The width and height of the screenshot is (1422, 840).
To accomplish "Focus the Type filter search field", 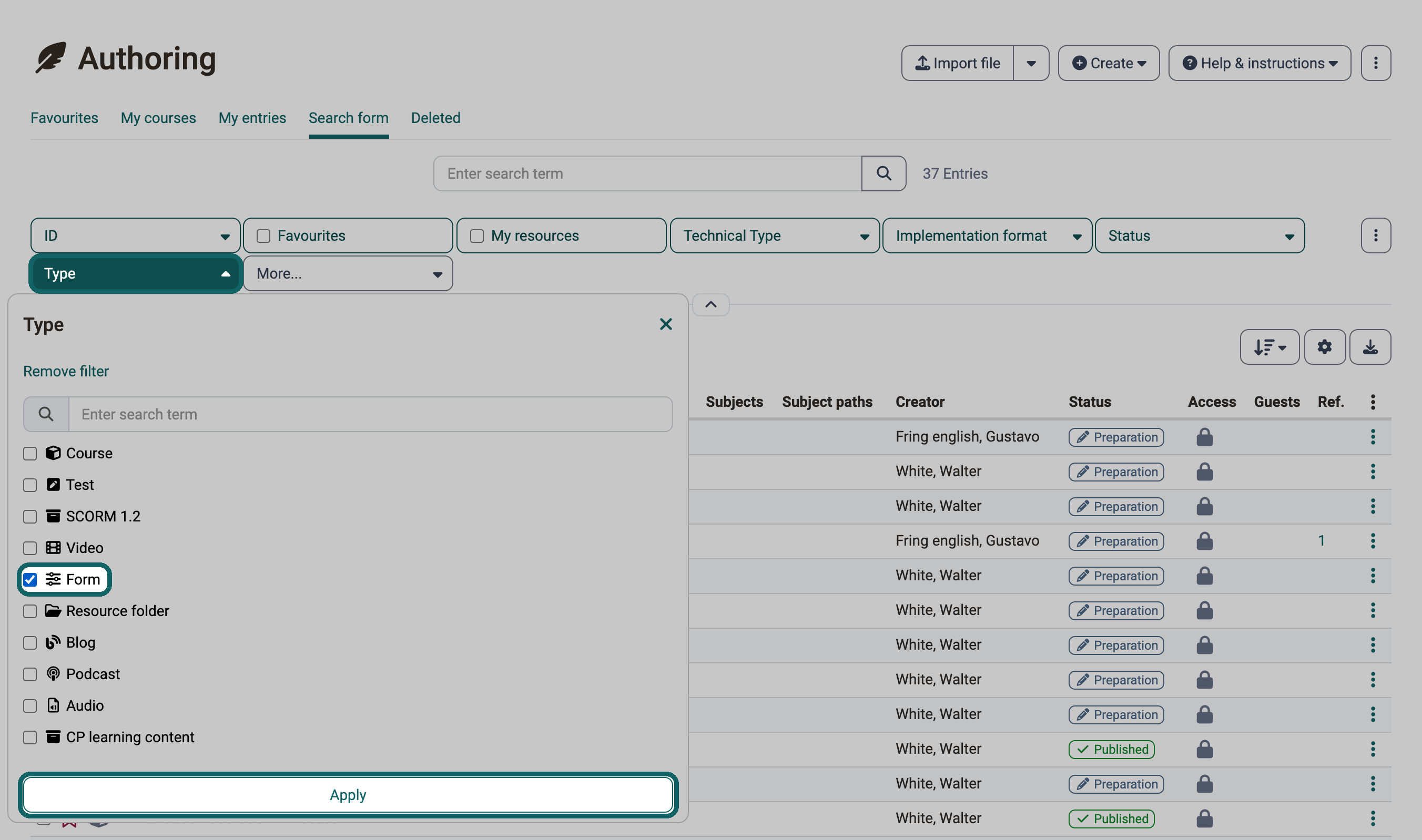I will point(371,414).
